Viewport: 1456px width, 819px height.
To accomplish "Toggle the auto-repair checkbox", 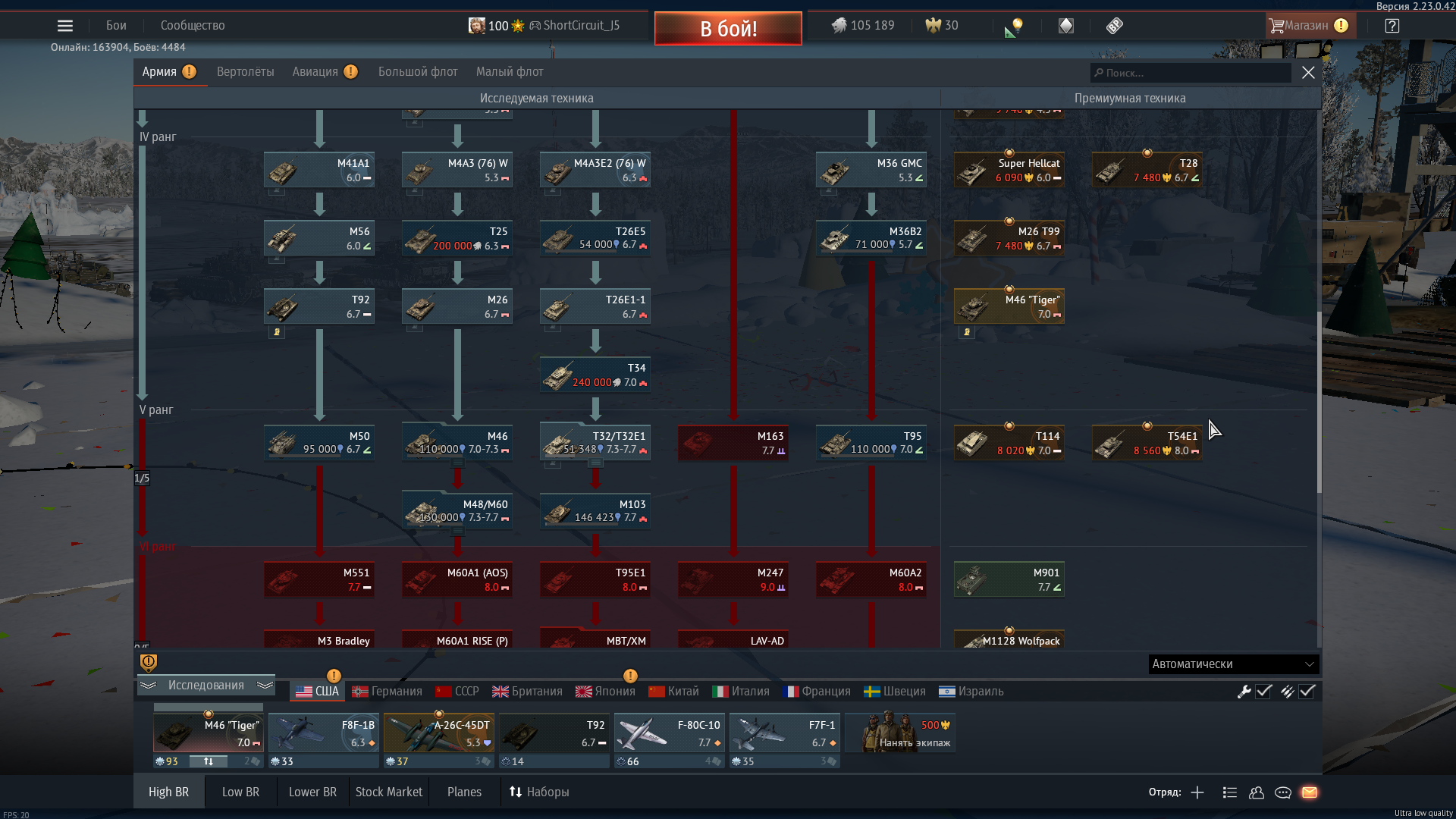I will point(1263,692).
